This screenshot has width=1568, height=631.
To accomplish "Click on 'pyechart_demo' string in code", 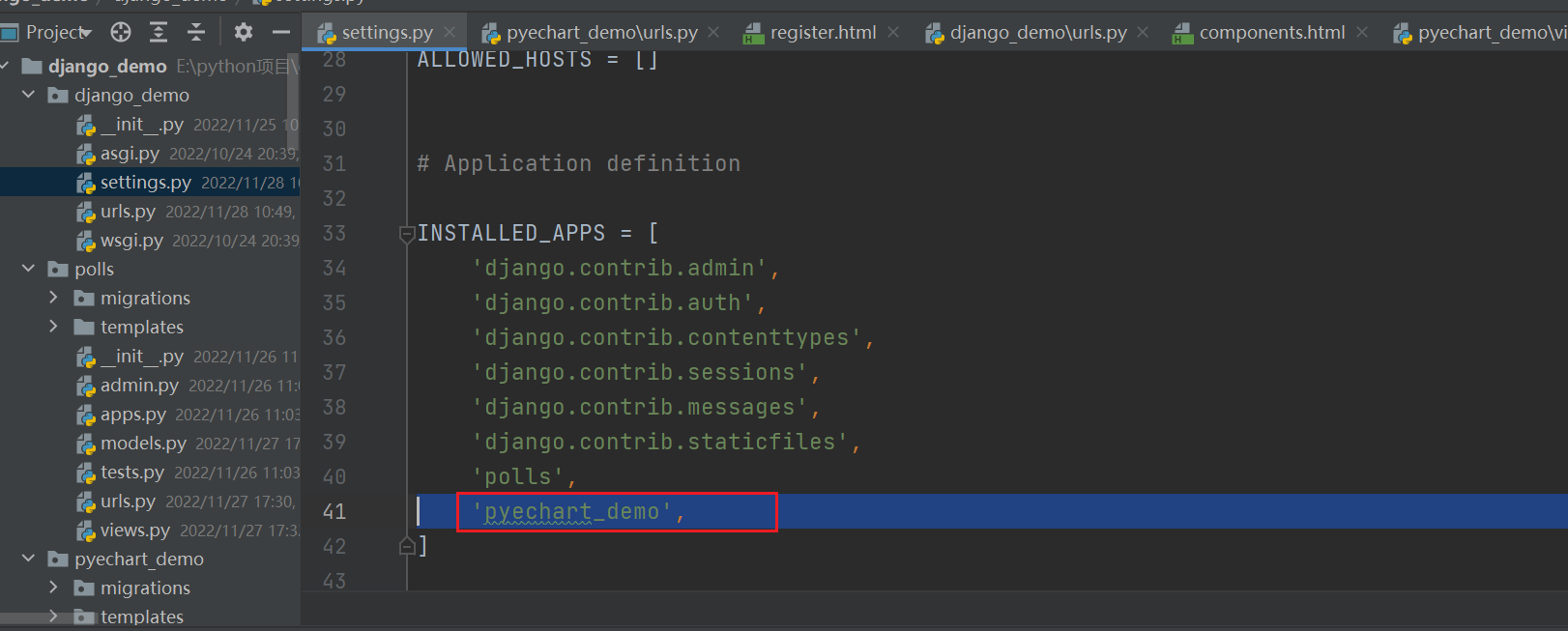I will [572, 511].
